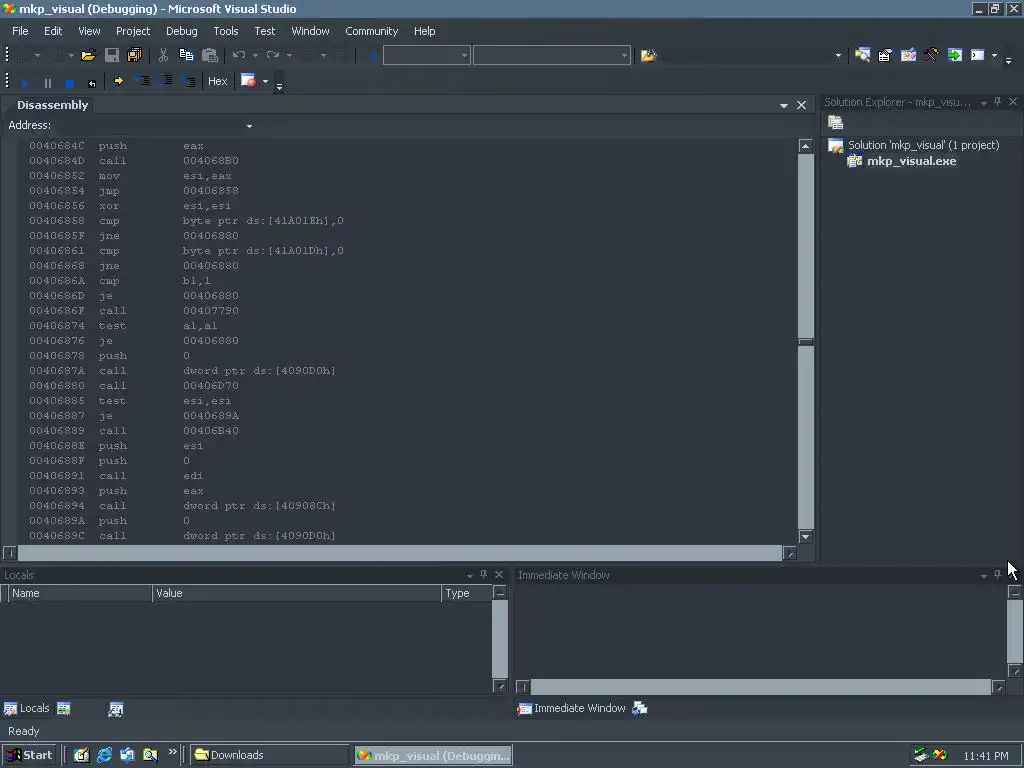Toggle Hex display button
Screen dimensions: 1024x768
[x=217, y=81]
